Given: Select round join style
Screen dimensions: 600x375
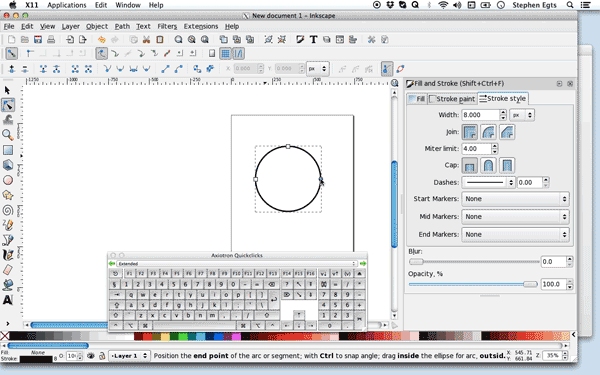Looking at the screenshot, I should tap(488, 132).
